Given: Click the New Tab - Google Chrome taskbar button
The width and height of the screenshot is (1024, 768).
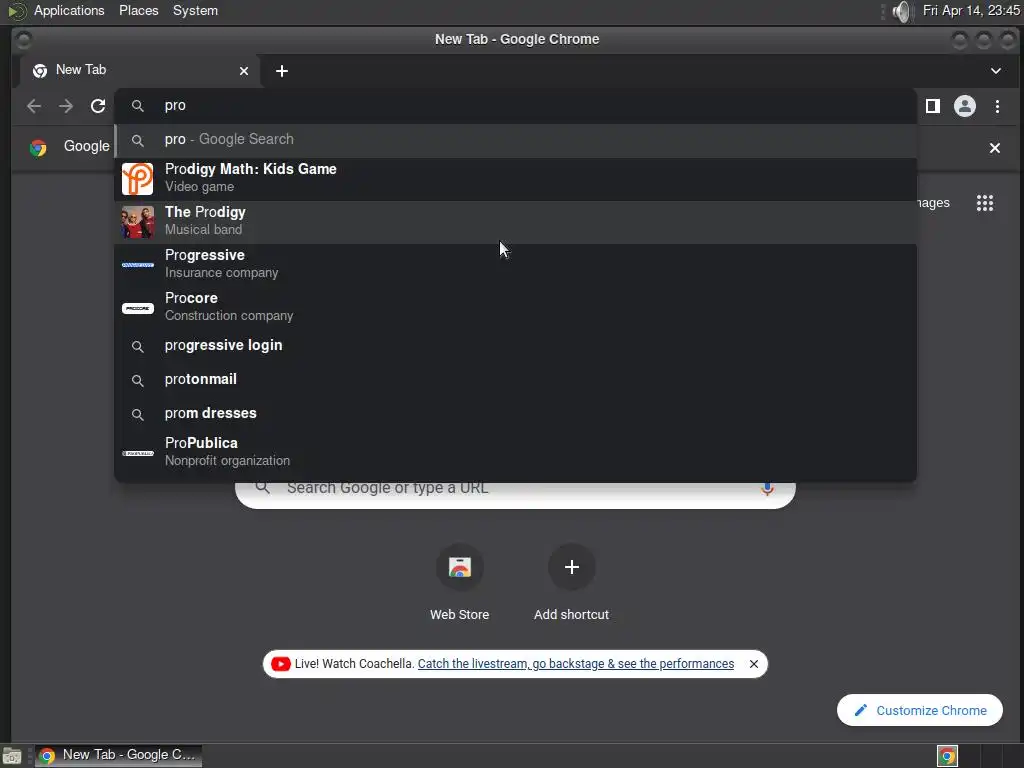Looking at the screenshot, I should point(118,756).
